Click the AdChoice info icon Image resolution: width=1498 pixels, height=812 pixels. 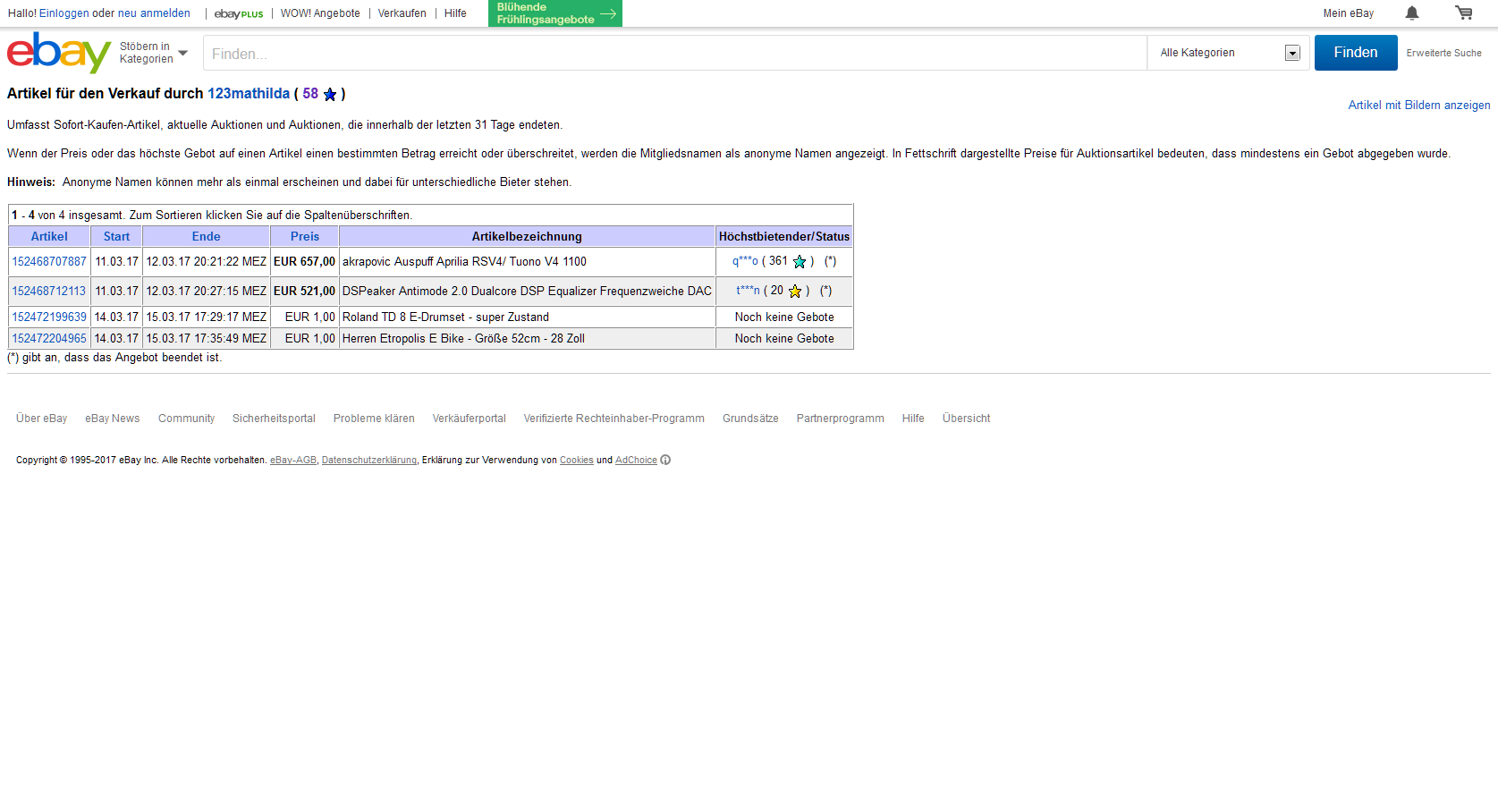[665, 460]
